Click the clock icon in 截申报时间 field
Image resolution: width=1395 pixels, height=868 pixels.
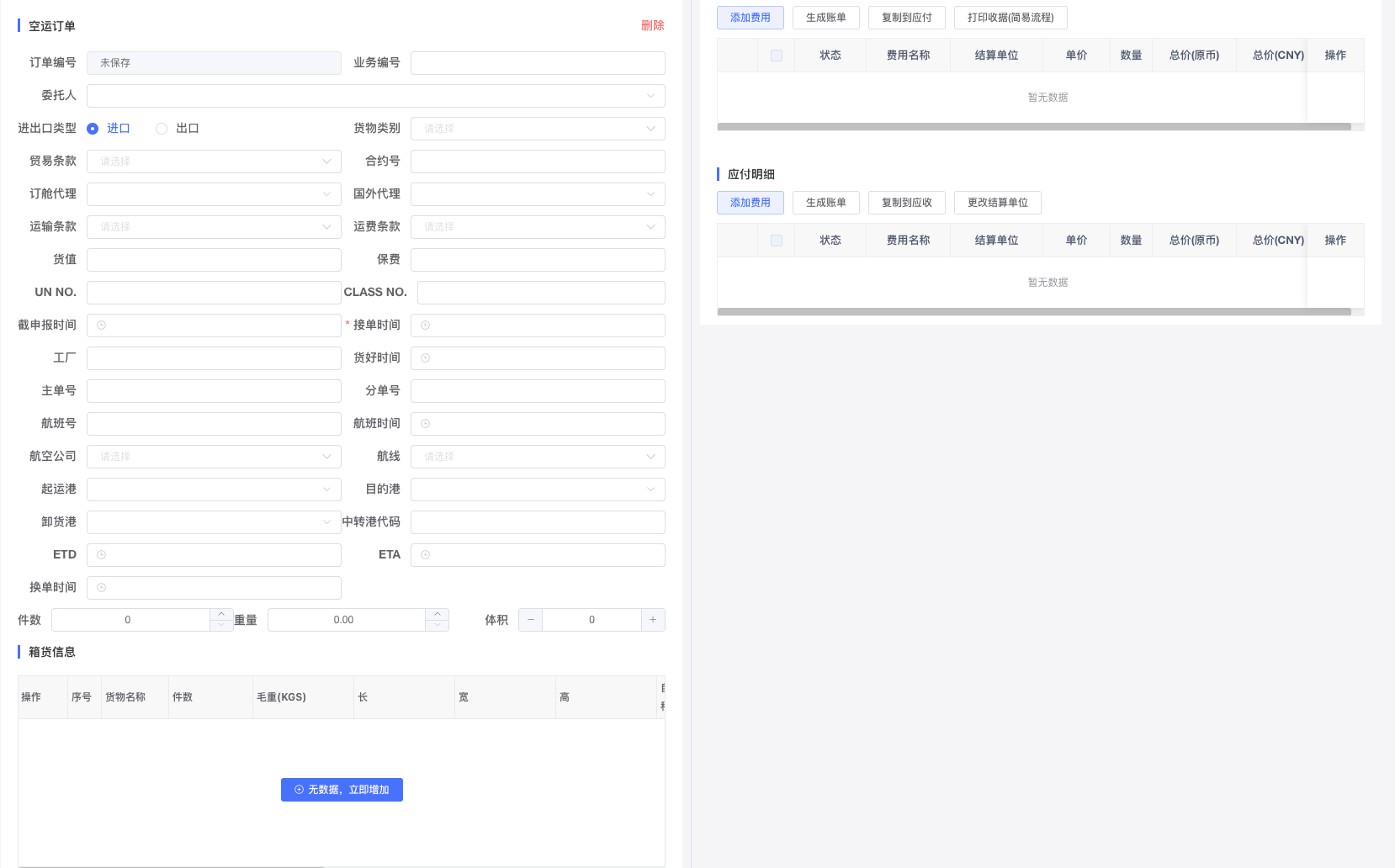point(102,325)
